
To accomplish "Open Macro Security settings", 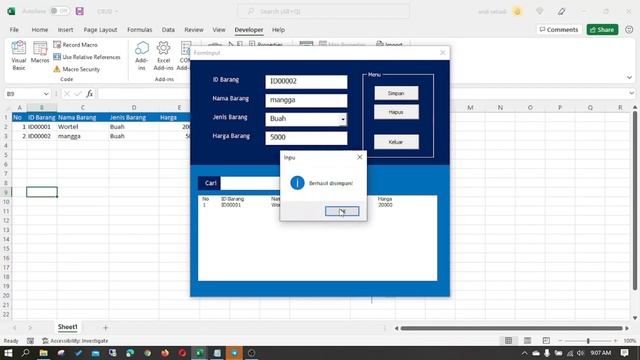I will 77,69.
